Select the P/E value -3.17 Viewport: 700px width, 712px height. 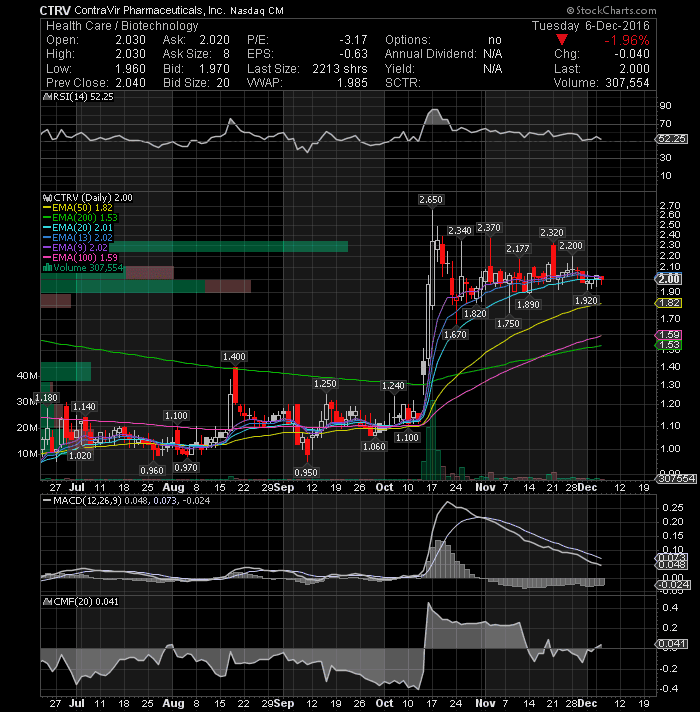[x=353, y=40]
